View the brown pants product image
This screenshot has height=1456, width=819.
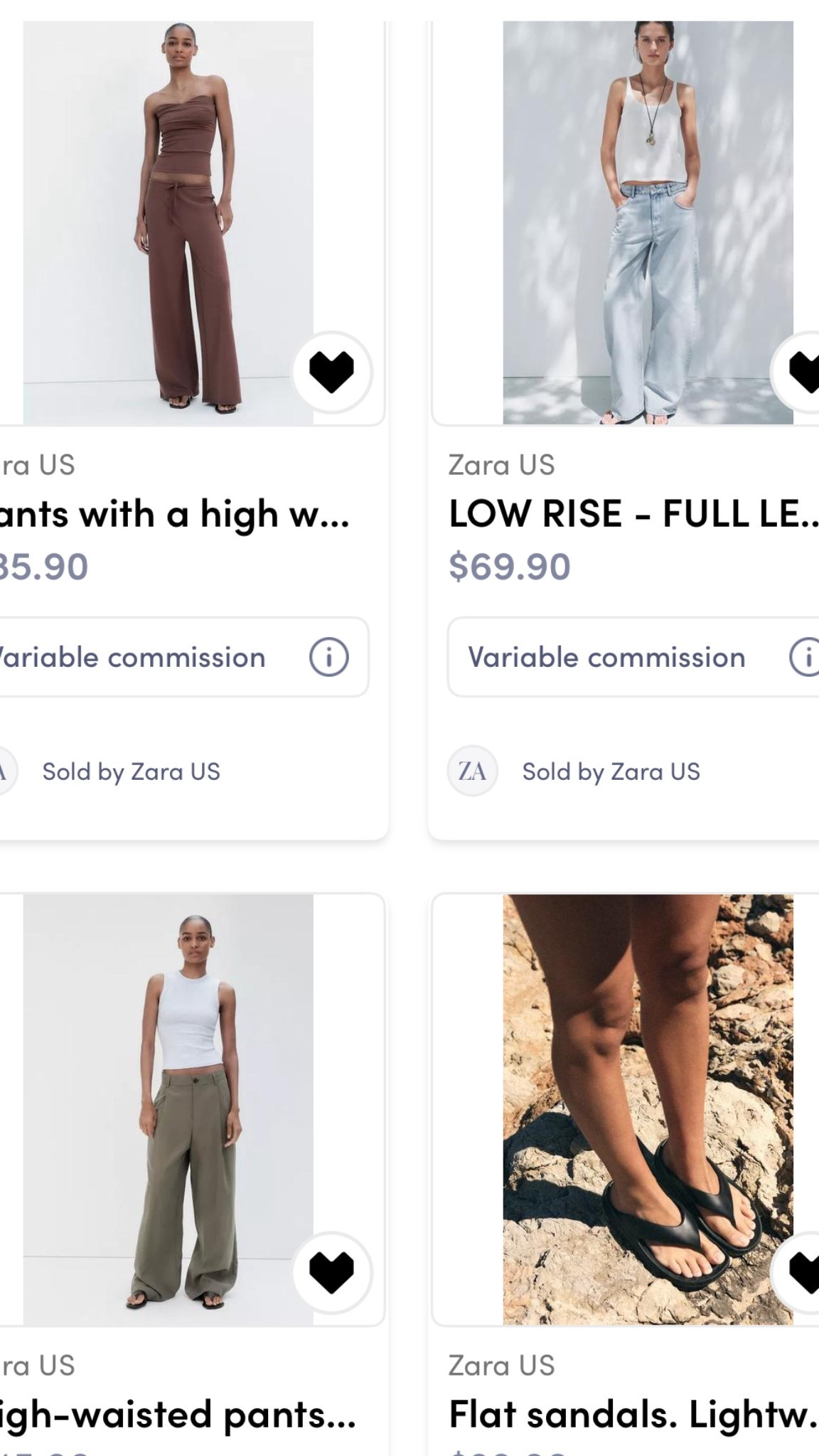coord(168,213)
